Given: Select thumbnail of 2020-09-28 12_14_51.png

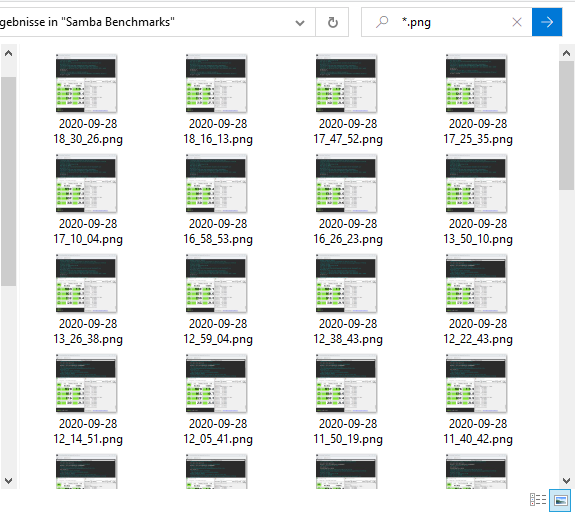Looking at the screenshot, I should [86, 383].
